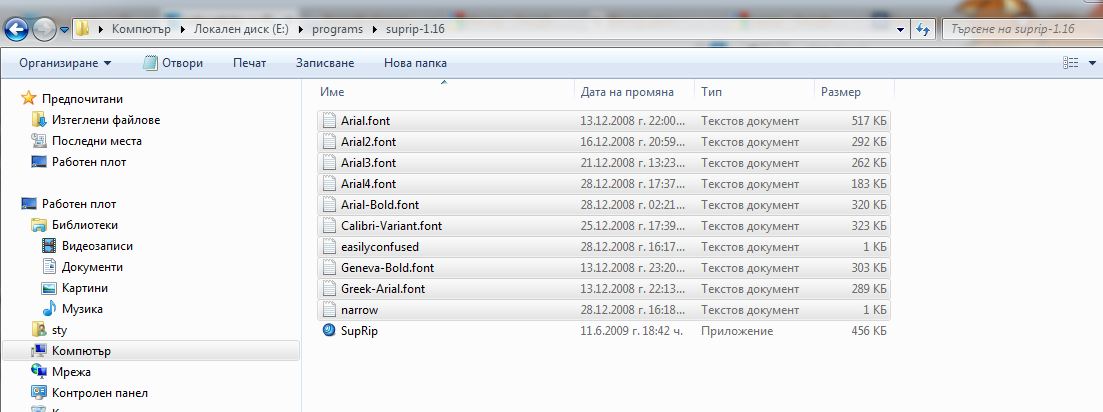Select the Arial.font file icon

click(x=329, y=121)
